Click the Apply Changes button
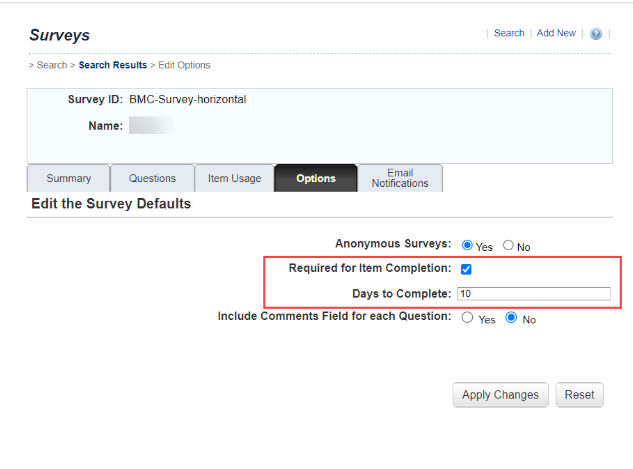Image resolution: width=633 pixels, height=469 pixels. (x=500, y=395)
